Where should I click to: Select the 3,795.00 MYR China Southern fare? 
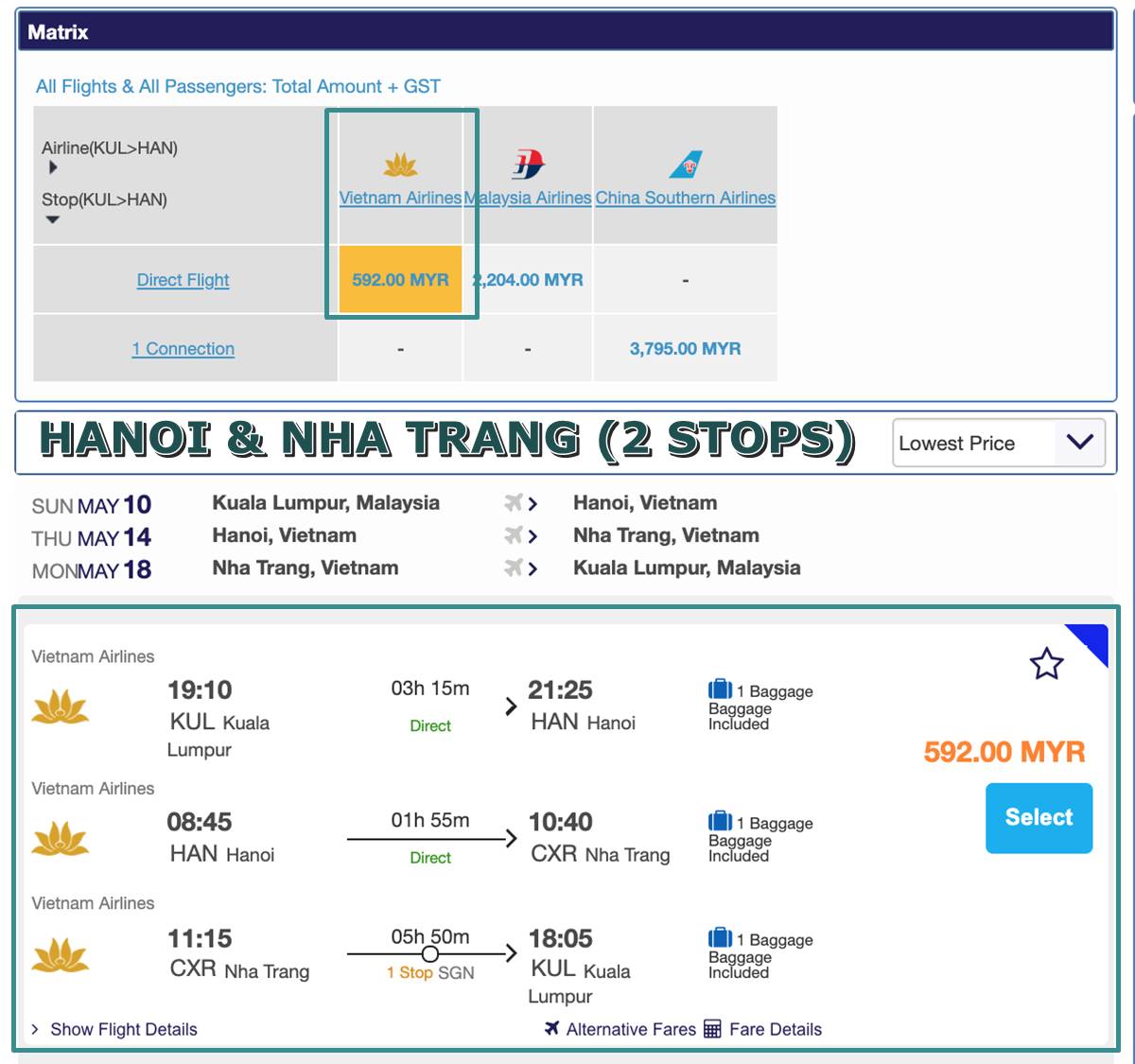click(x=686, y=349)
